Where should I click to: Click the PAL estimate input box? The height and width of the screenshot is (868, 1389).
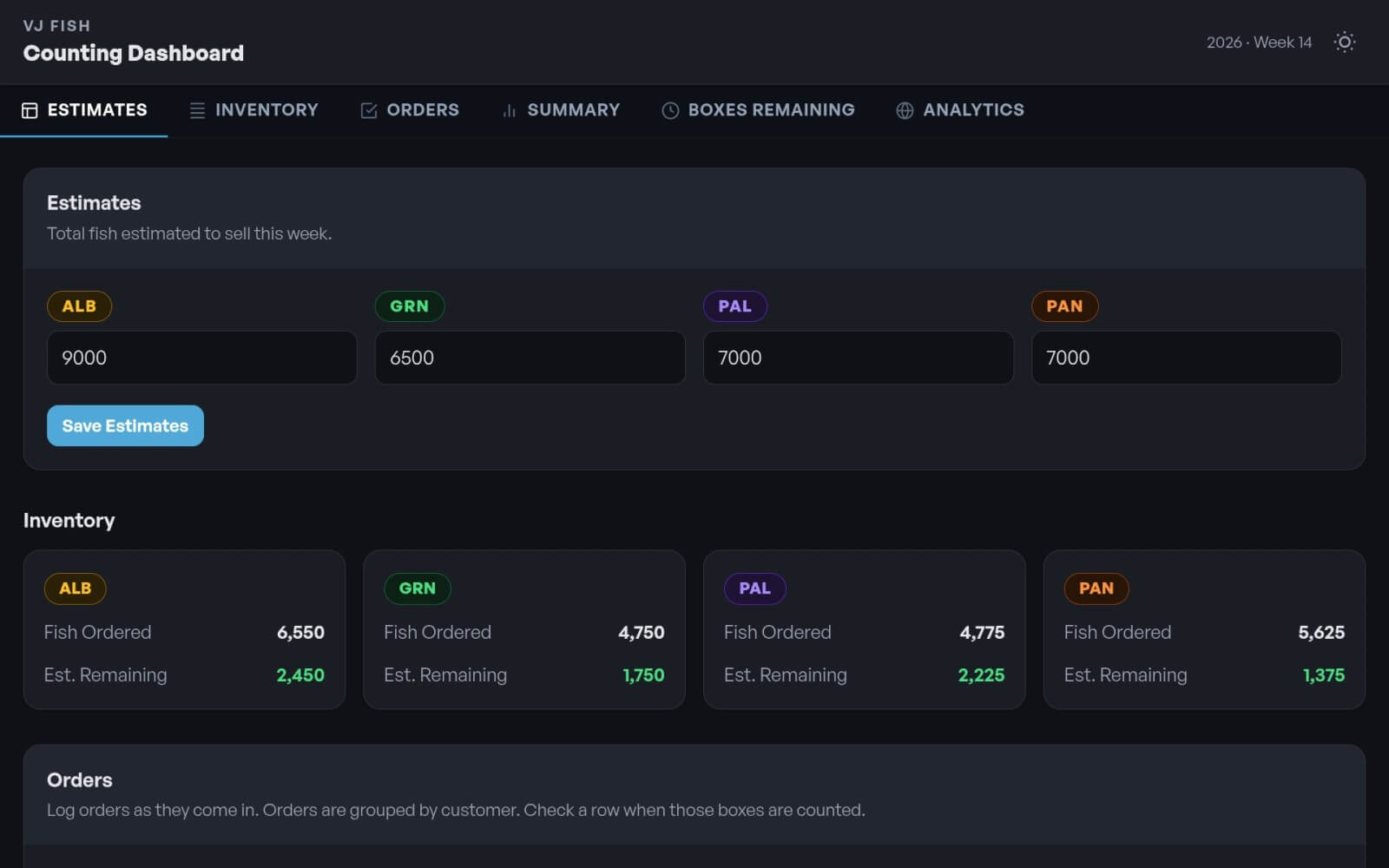click(x=858, y=358)
